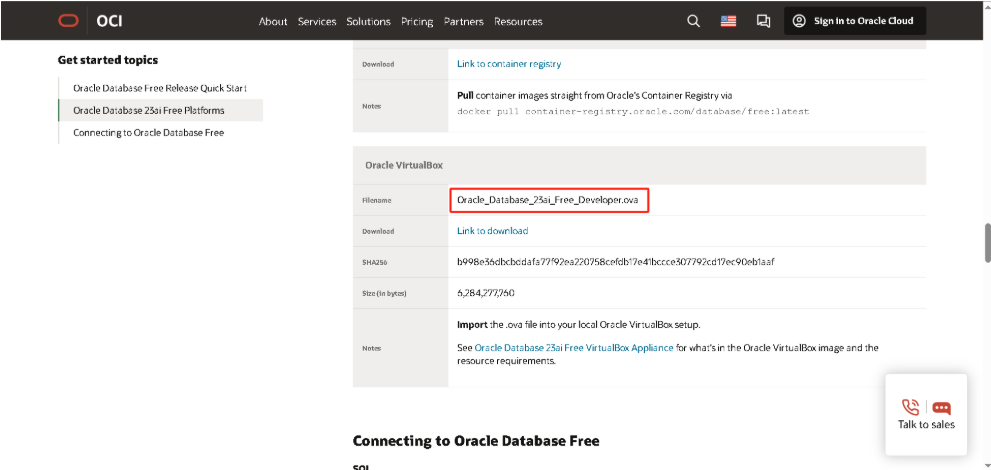This screenshot has height=470, width=991.
Task: Click the docker pull command text
Action: click(633, 111)
